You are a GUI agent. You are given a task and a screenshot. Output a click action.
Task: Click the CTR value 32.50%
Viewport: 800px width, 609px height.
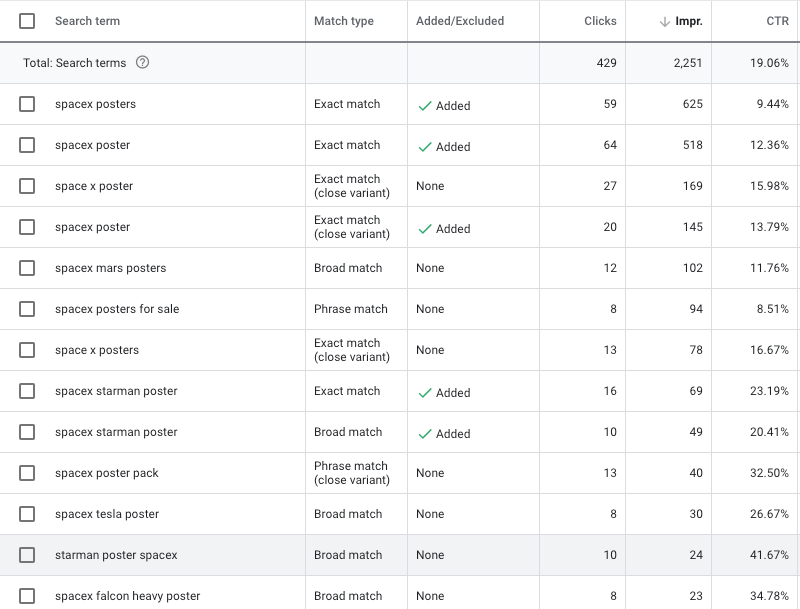(769, 473)
